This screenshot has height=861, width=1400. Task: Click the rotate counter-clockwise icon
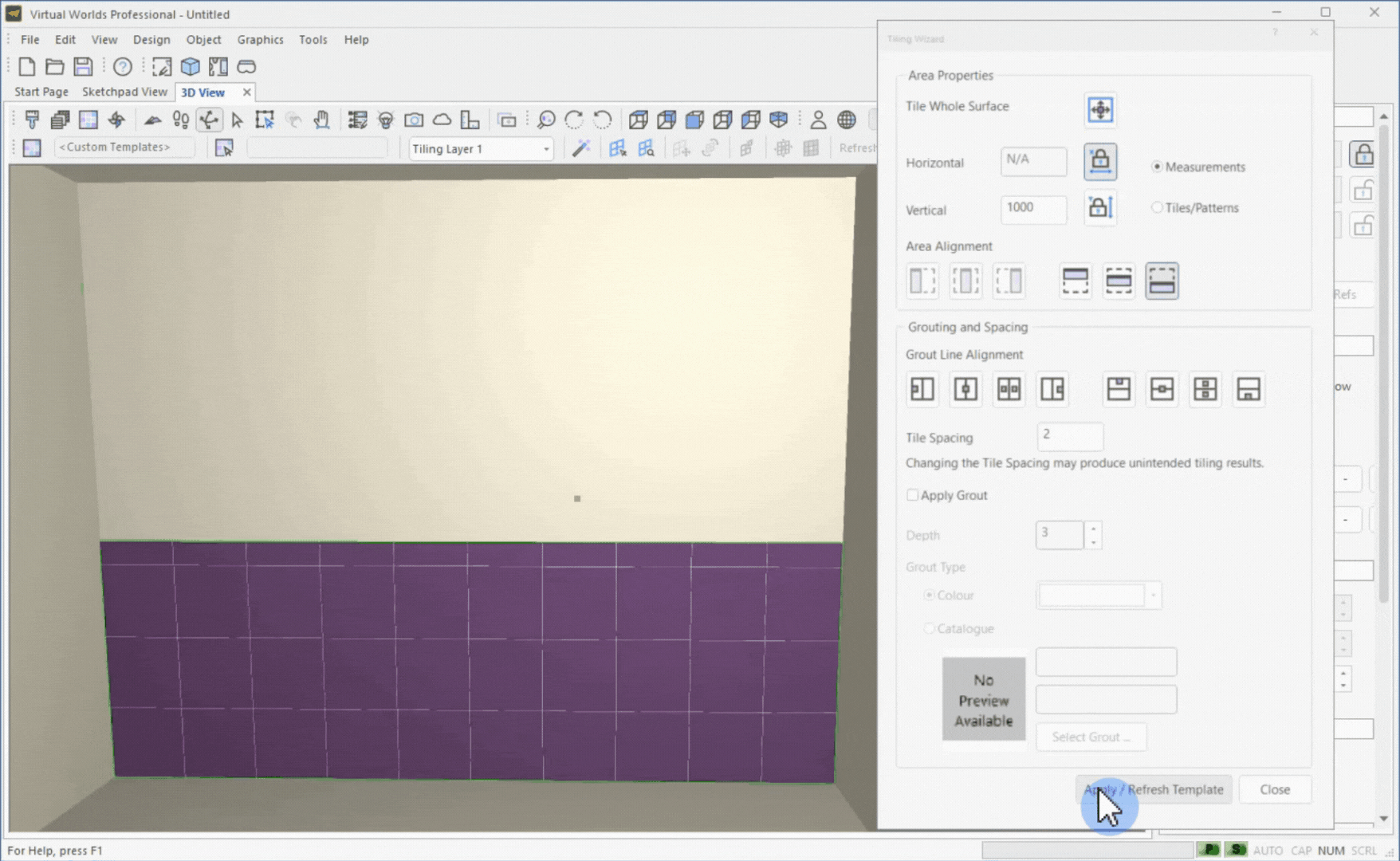603,120
